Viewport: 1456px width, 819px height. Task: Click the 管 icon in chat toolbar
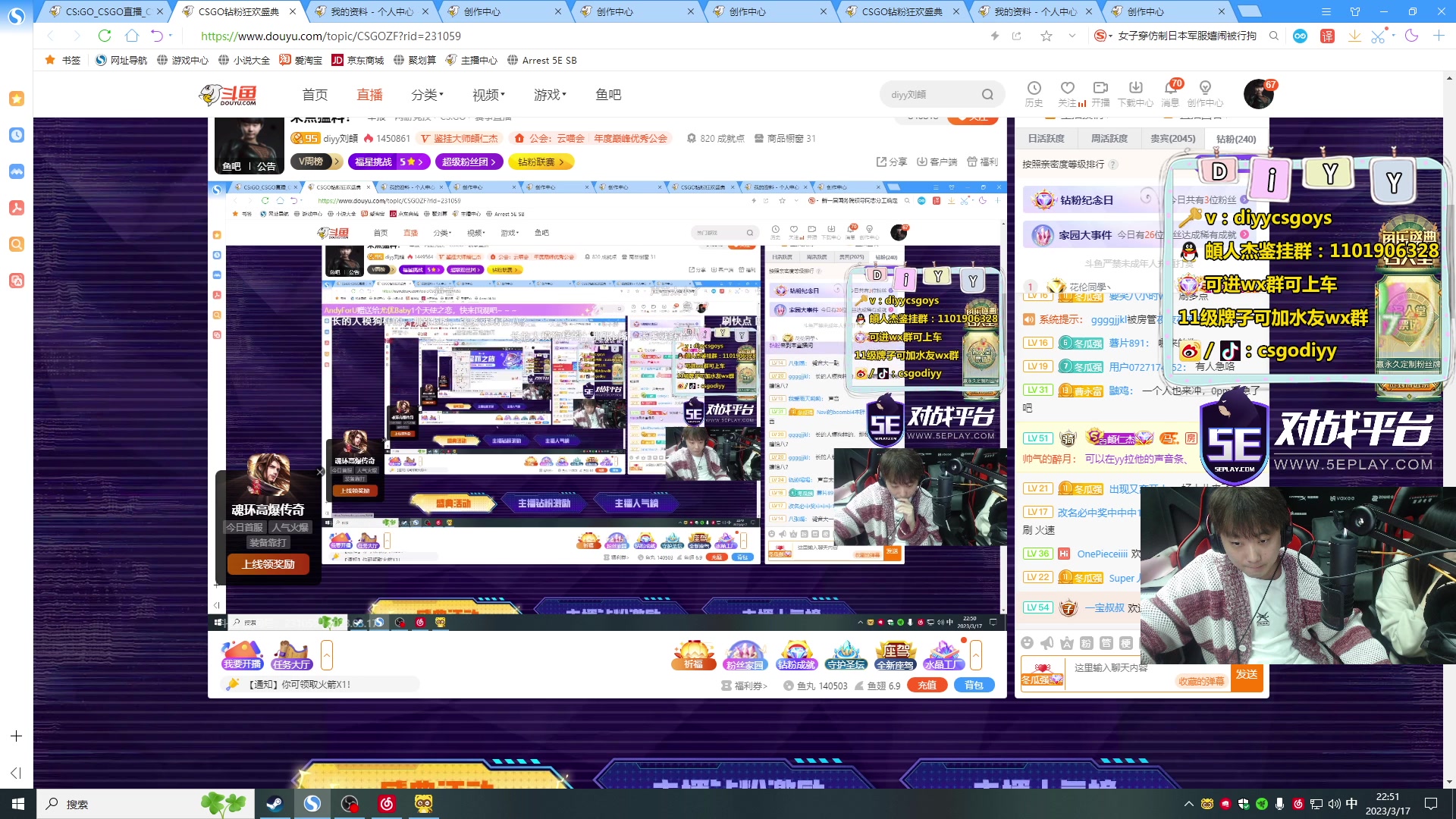[1106, 643]
